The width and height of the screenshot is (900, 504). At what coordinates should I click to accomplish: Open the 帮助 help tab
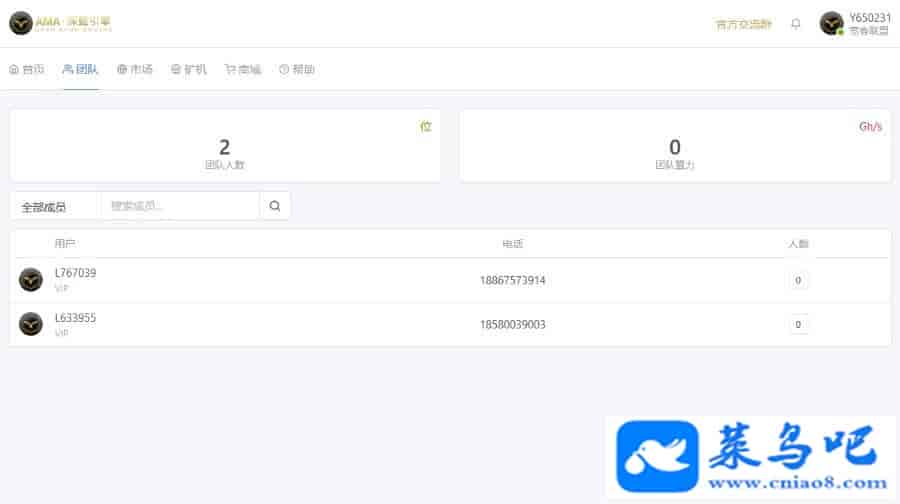(297, 69)
